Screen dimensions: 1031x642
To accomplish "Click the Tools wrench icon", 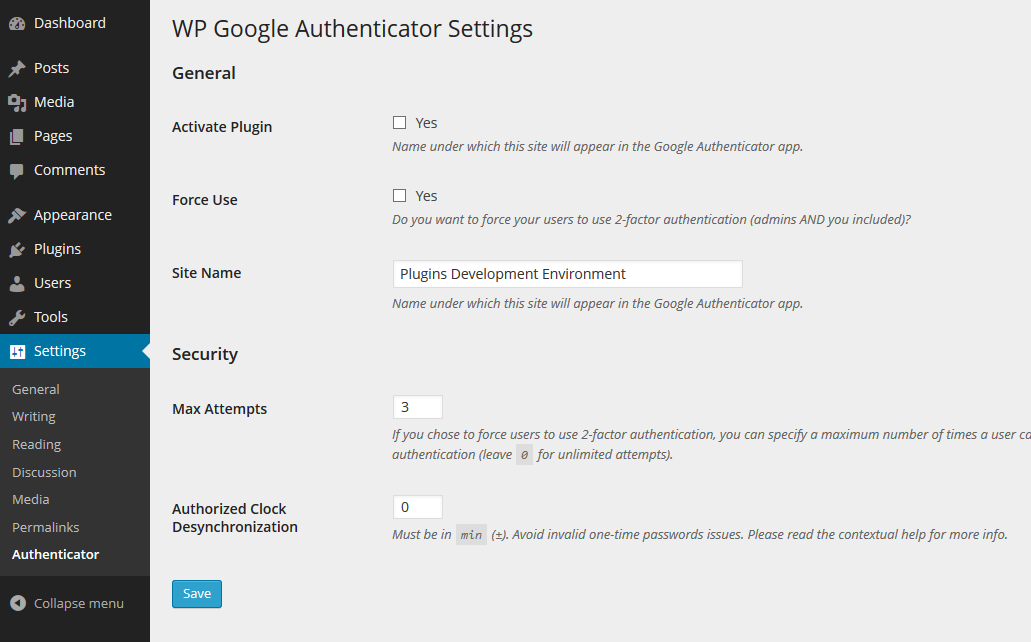I will (x=17, y=318).
